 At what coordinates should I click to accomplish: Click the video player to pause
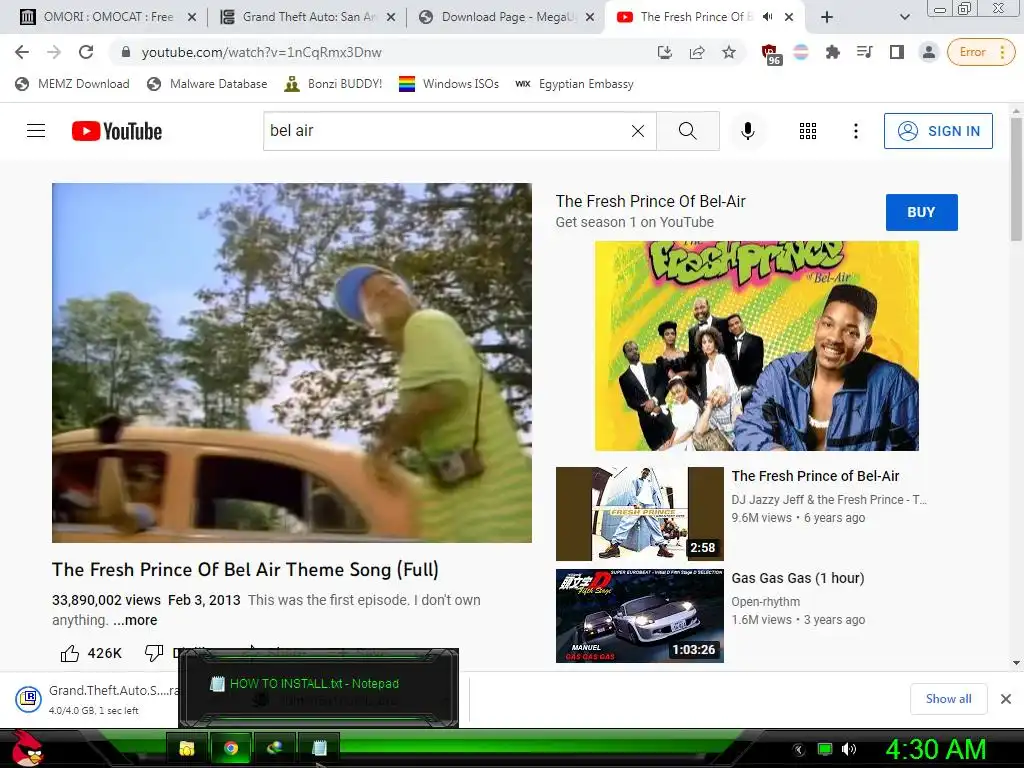click(292, 362)
